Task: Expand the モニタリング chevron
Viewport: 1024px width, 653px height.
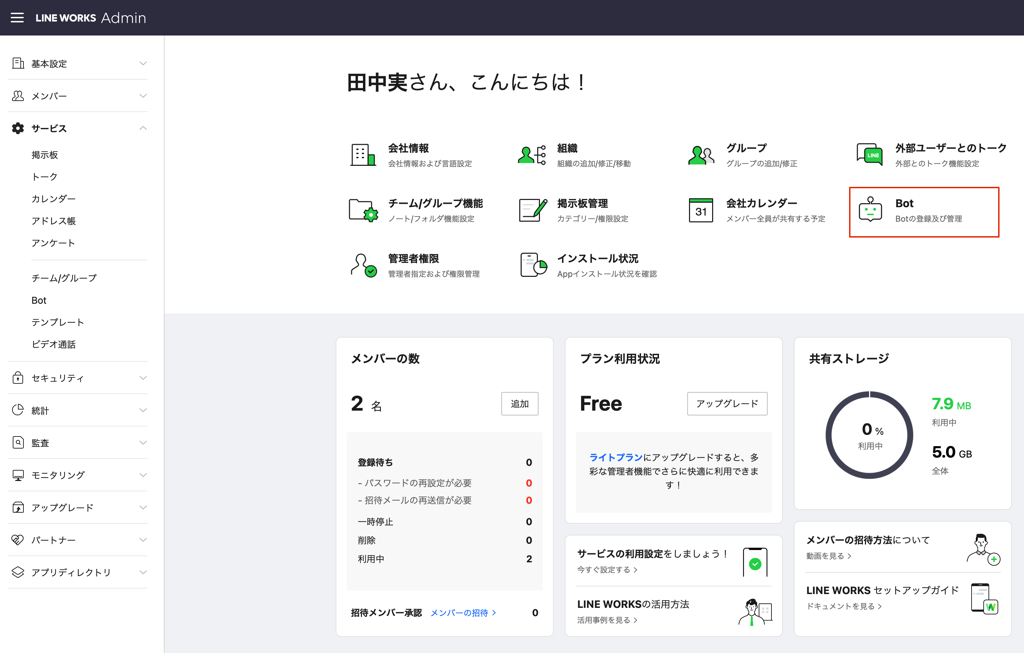Action: point(143,475)
